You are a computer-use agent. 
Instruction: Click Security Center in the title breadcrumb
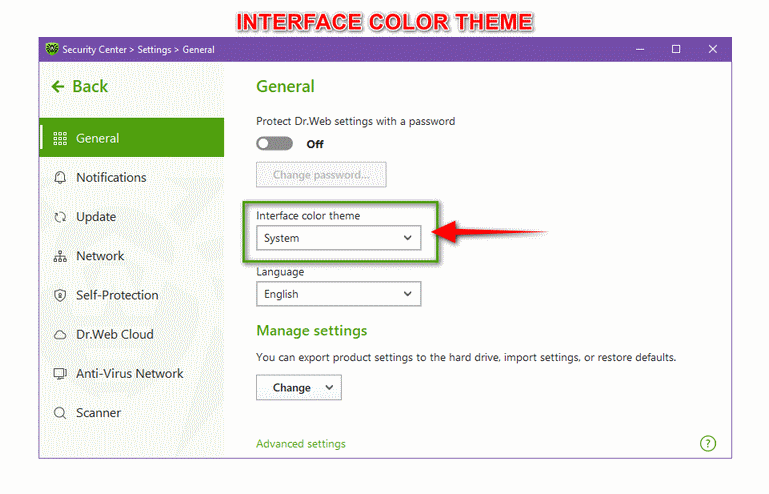(94, 50)
